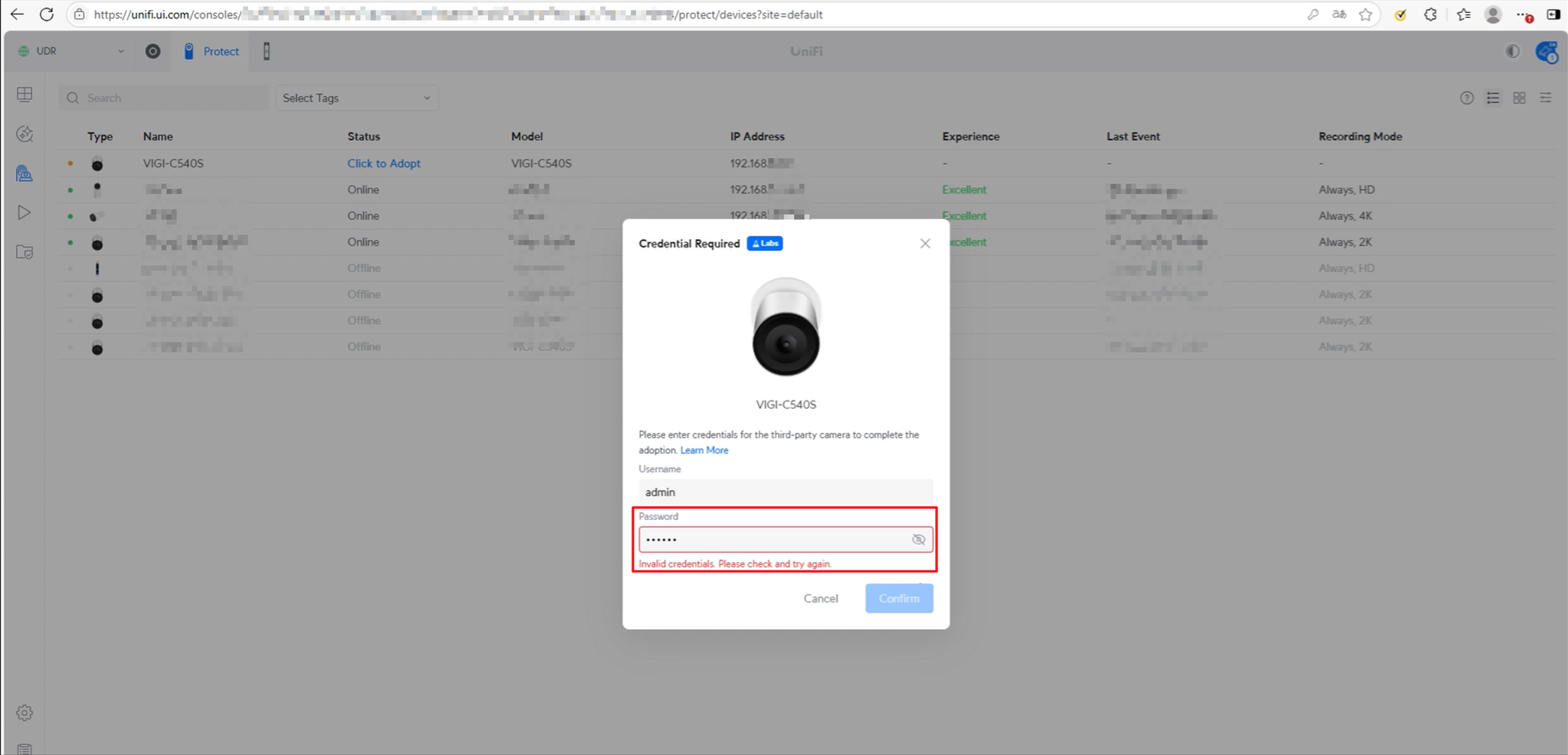Click the Cancel button
The height and width of the screenshot is (755, 1568).
(820, 599)
